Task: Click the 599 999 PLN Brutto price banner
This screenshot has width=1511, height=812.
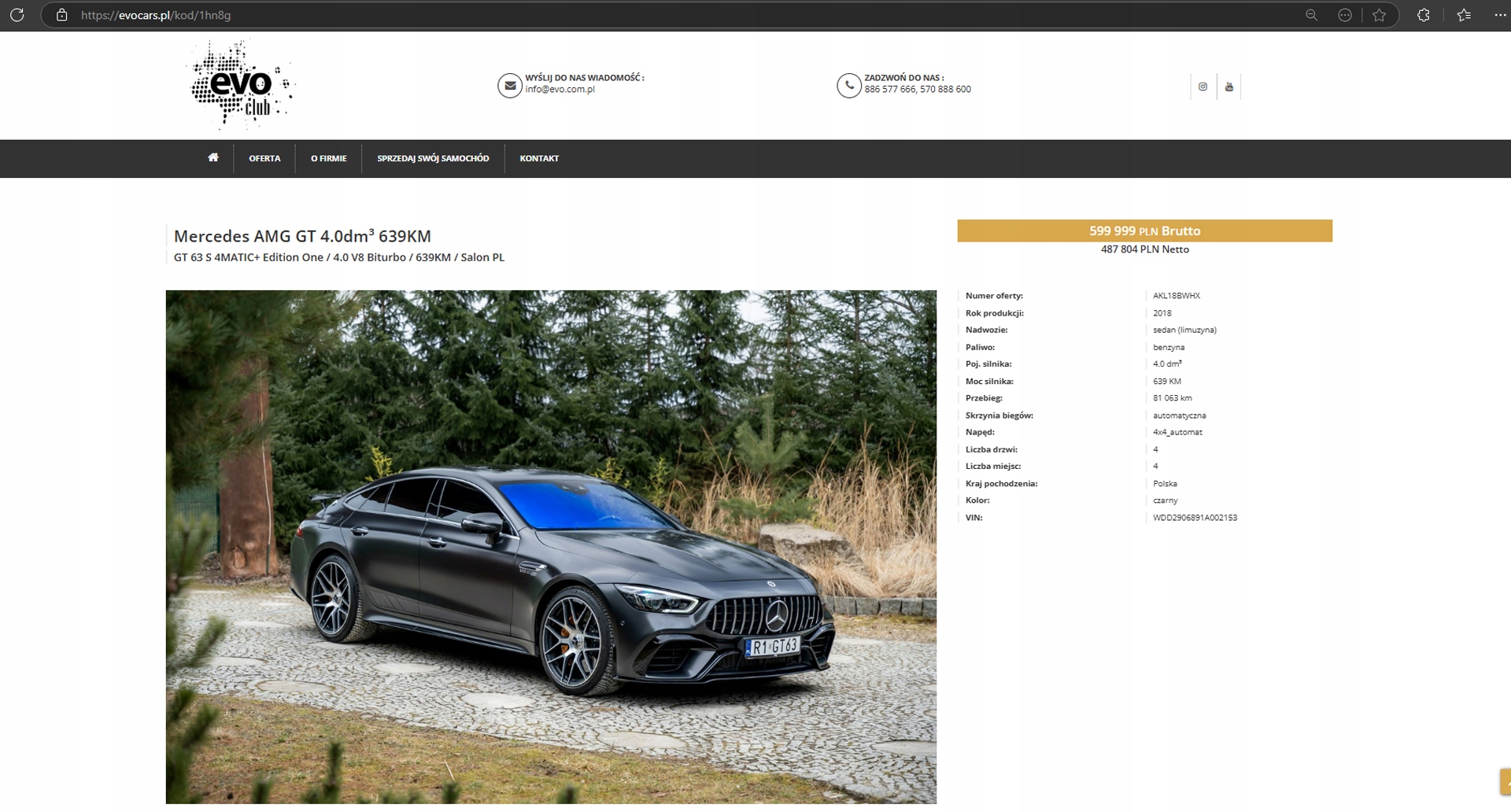Action: tap(1144, 231)
